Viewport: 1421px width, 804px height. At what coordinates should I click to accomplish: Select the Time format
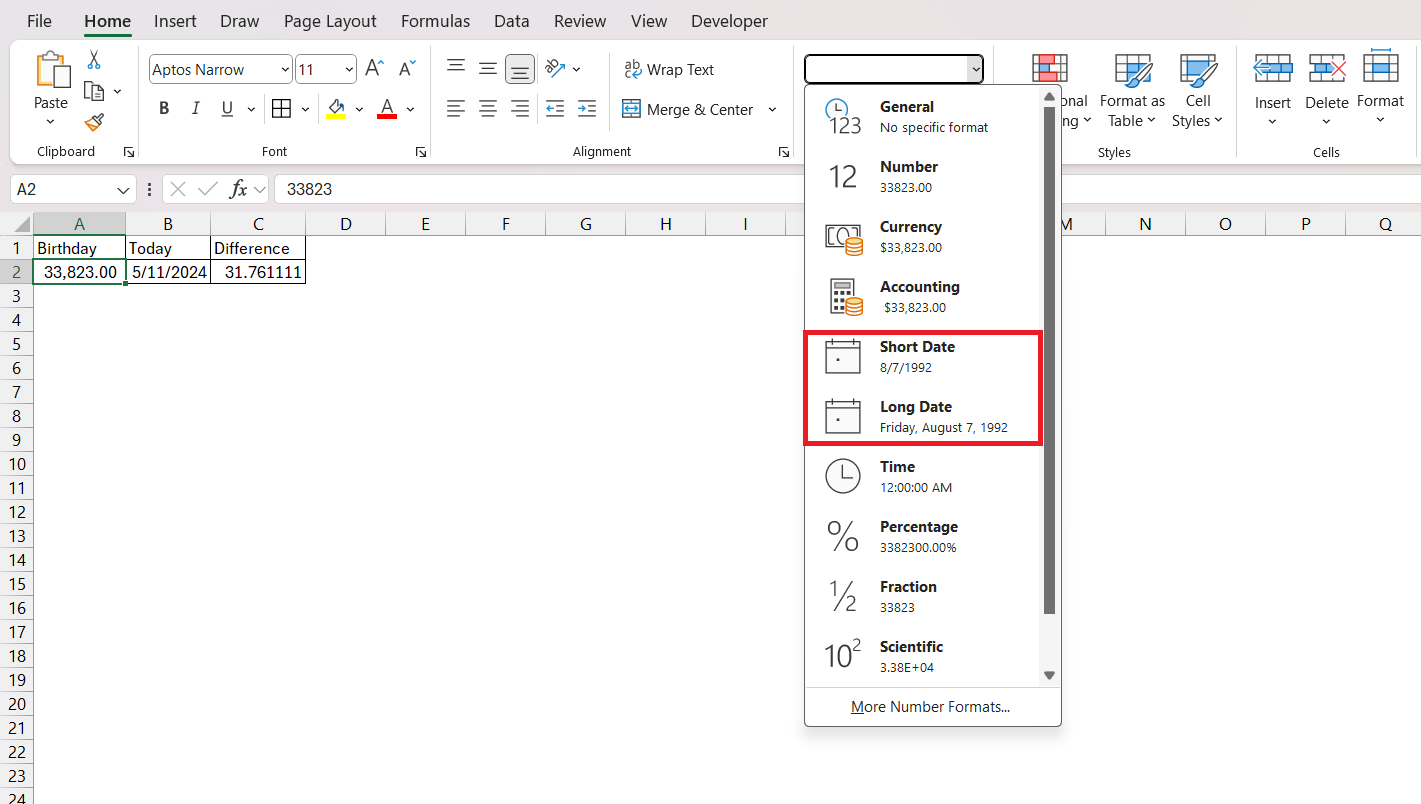point(922,477)
